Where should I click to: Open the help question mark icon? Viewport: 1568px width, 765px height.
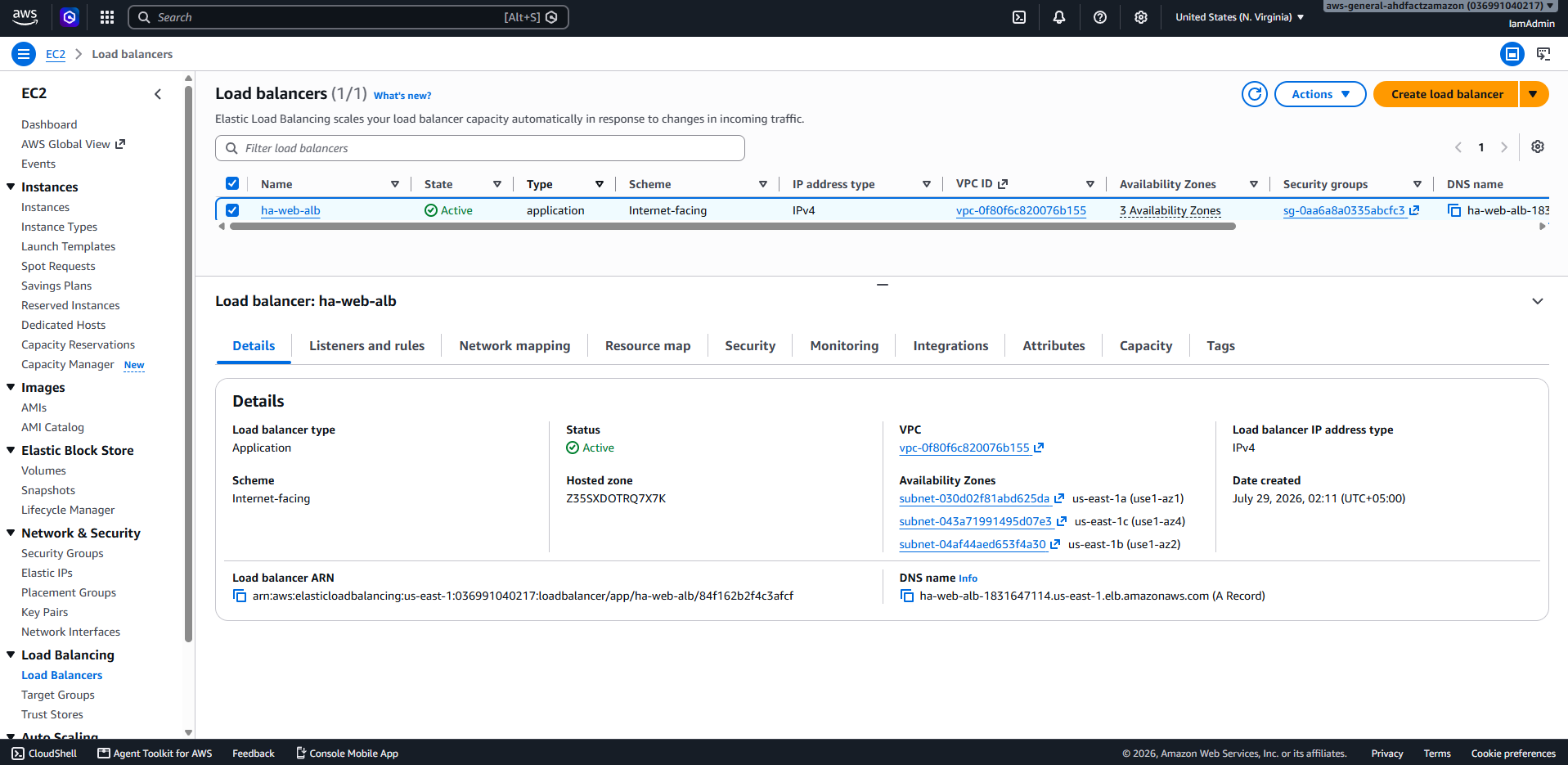point(1100,17)
